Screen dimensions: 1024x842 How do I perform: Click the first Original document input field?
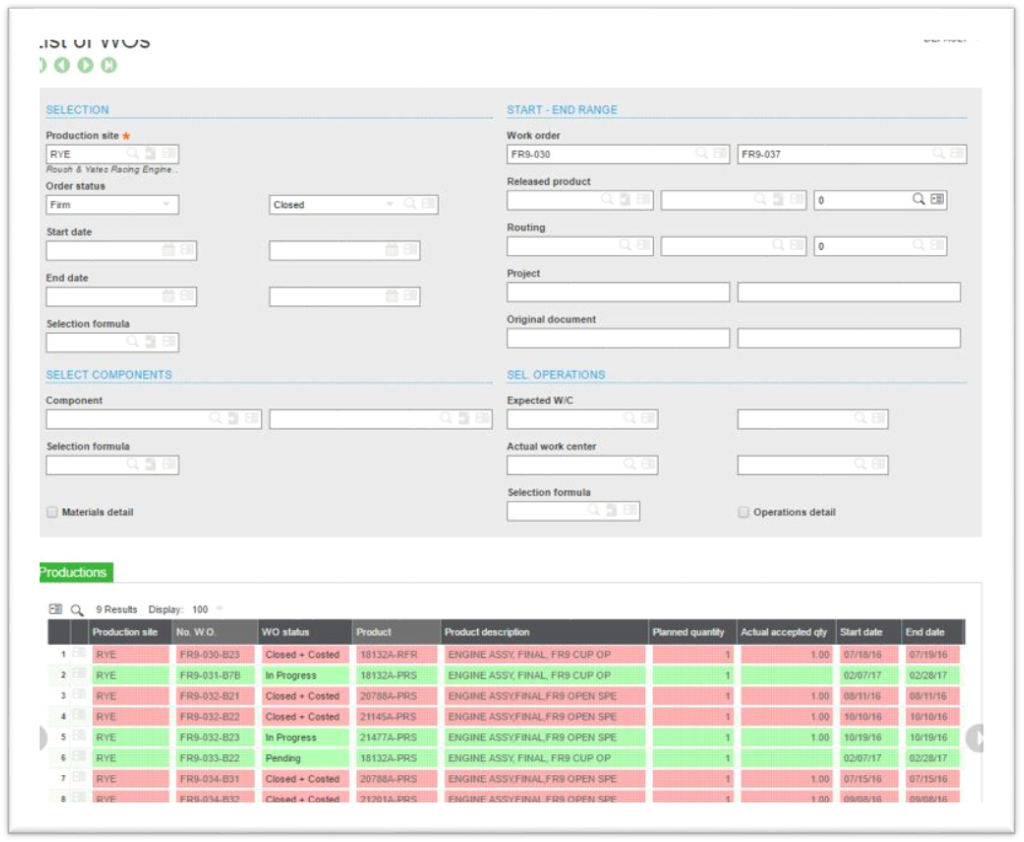click(618, 338)
